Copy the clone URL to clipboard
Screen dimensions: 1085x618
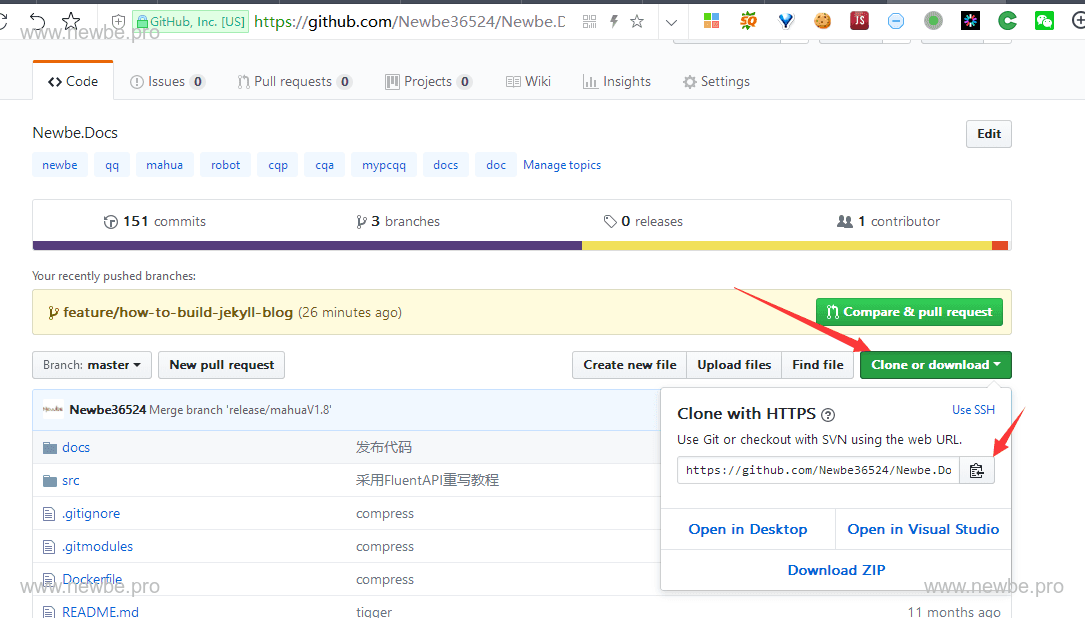976,470
